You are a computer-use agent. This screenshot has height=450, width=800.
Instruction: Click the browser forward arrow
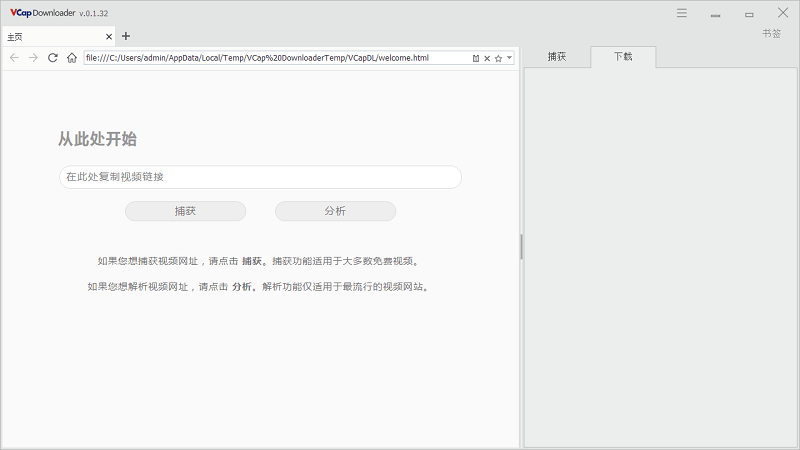coord(33,58)
